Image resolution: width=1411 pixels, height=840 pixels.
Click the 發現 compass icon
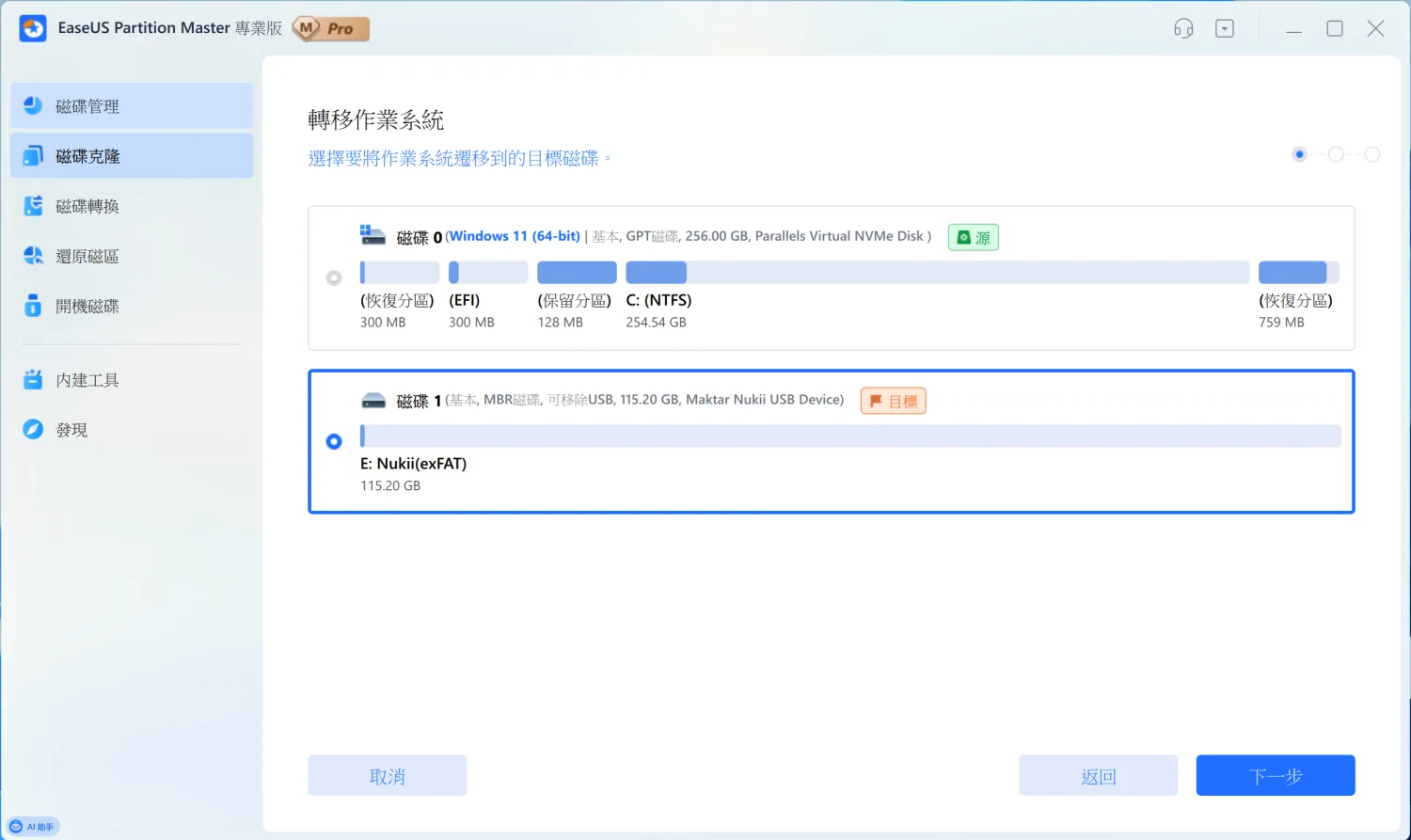pyautogui.click(x=33, y=429)
